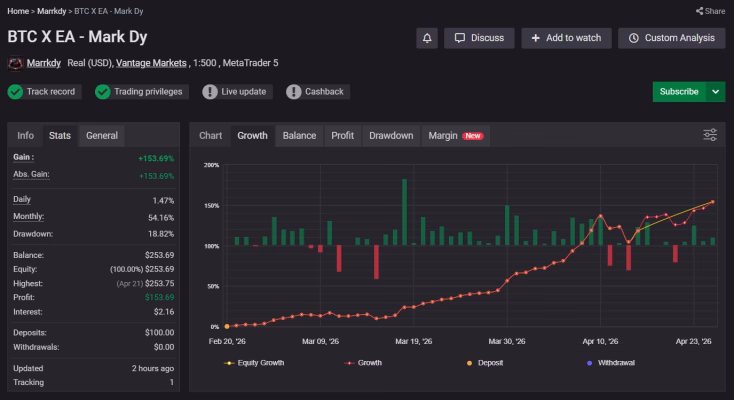Open the Custom Analysis button
The height and width of the screenshot is (400, 734).
pos(671,38)
